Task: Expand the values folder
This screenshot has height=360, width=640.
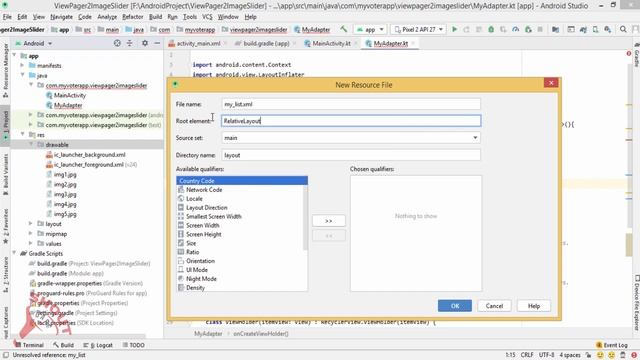Action: pyautogui.click(x=31, y=243)
